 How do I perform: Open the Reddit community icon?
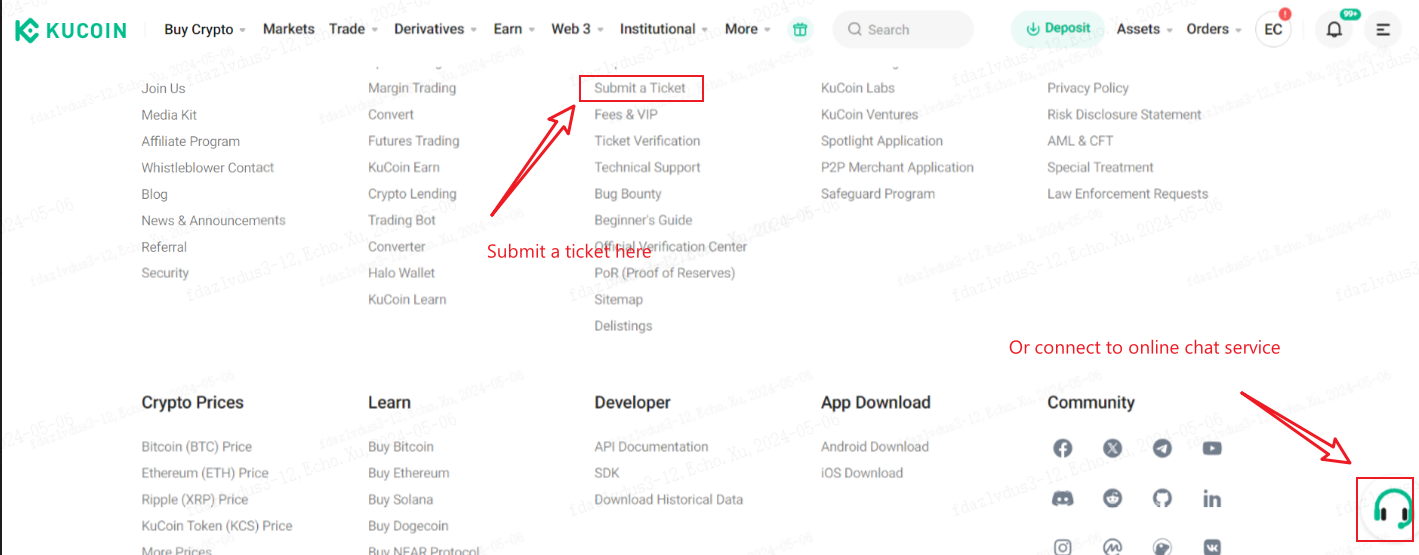[x=1113, y=498]
